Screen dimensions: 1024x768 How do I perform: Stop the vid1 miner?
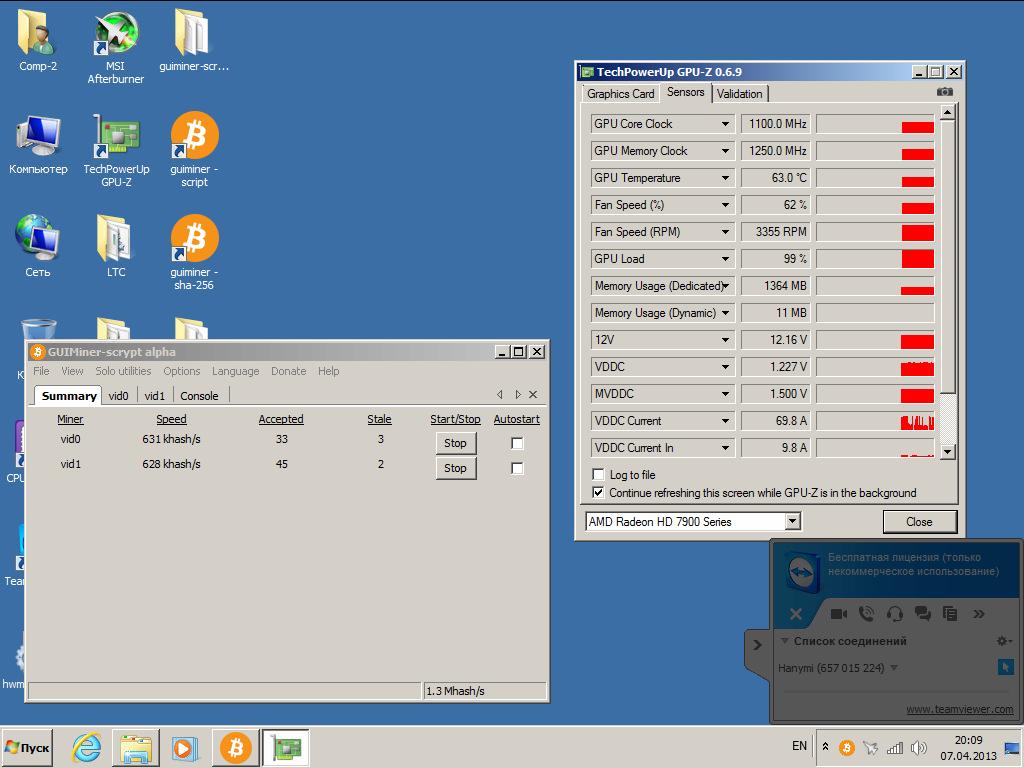click(x=455, y=468)
